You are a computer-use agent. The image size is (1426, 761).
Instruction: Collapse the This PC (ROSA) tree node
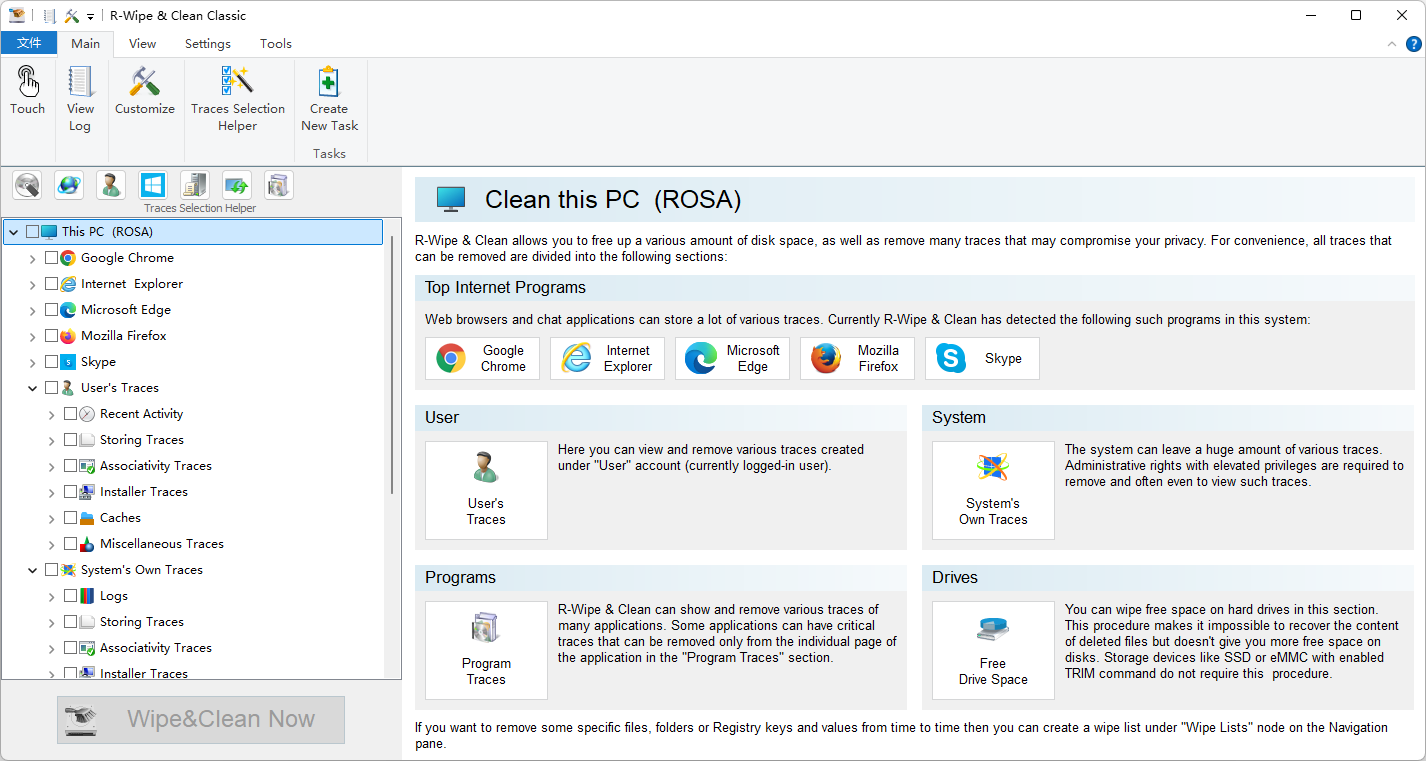coord(13,232)
